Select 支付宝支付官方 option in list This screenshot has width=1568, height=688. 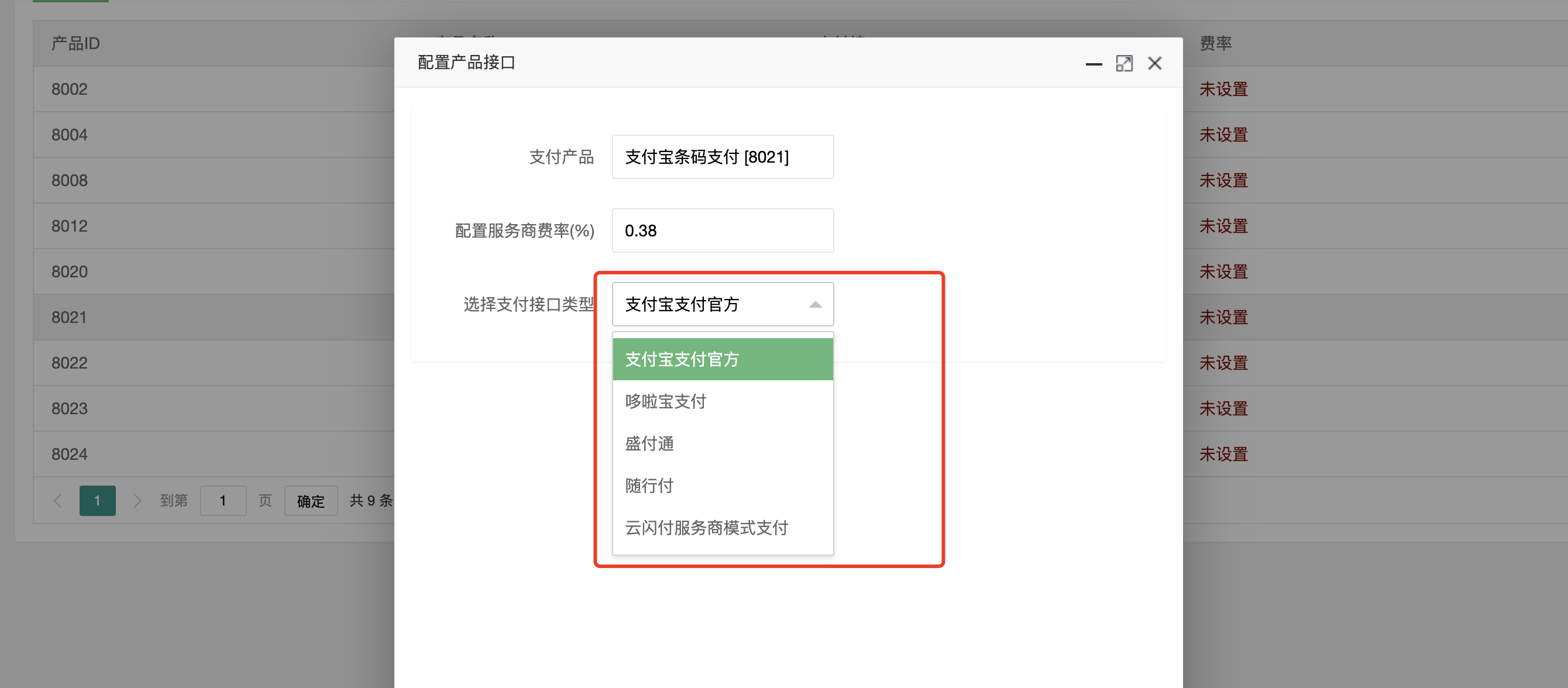click(x=723, y=359)
